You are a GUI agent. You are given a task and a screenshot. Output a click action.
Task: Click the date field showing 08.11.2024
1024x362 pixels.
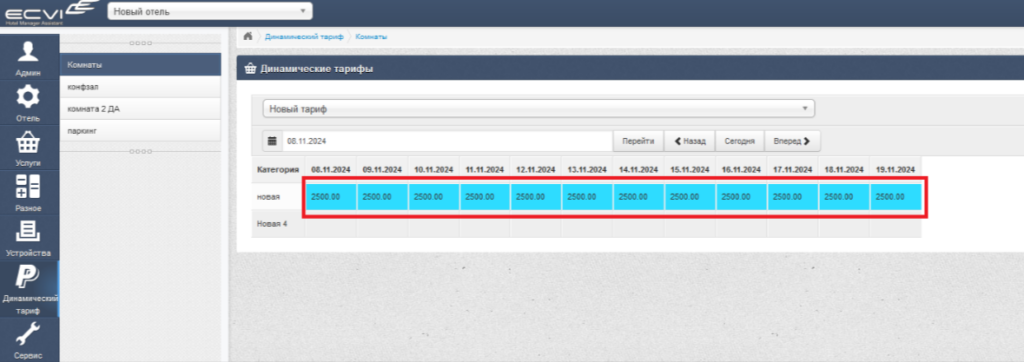(x=447, y=140)
